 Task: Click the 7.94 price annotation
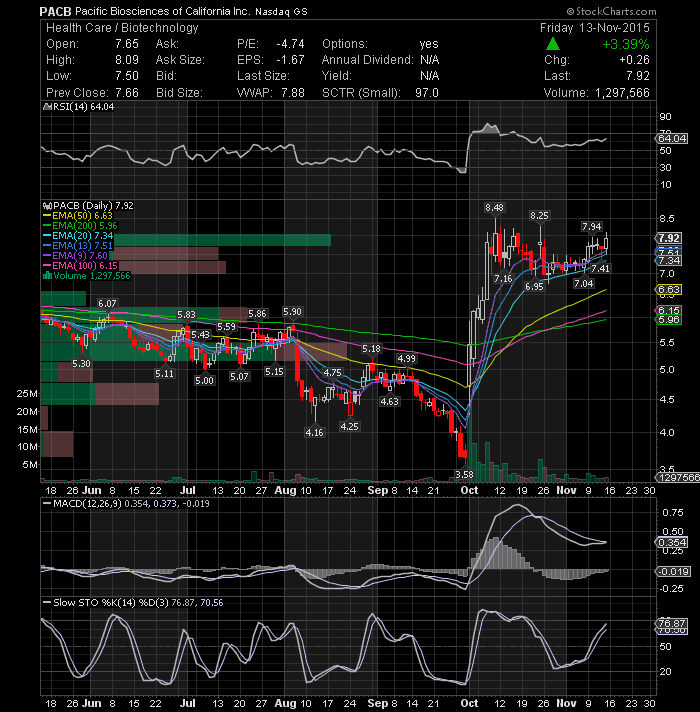[x=592, y=226]
